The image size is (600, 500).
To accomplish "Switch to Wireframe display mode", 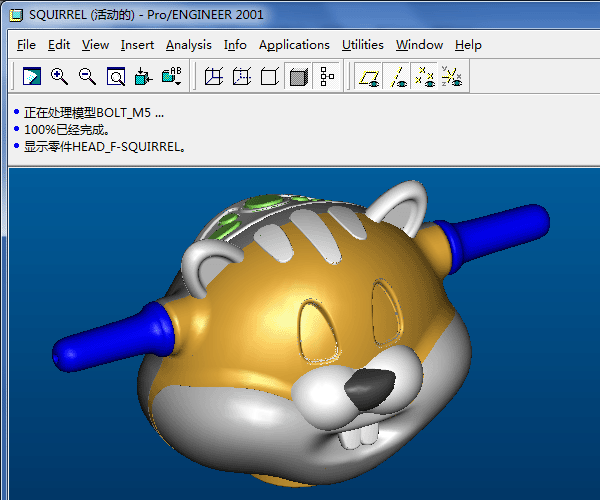I will tap(214, 76).
